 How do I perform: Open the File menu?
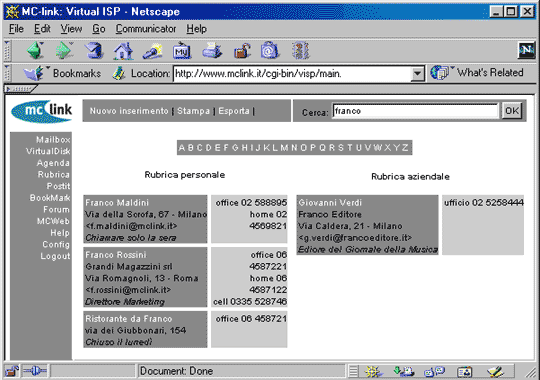click(16, 29)
